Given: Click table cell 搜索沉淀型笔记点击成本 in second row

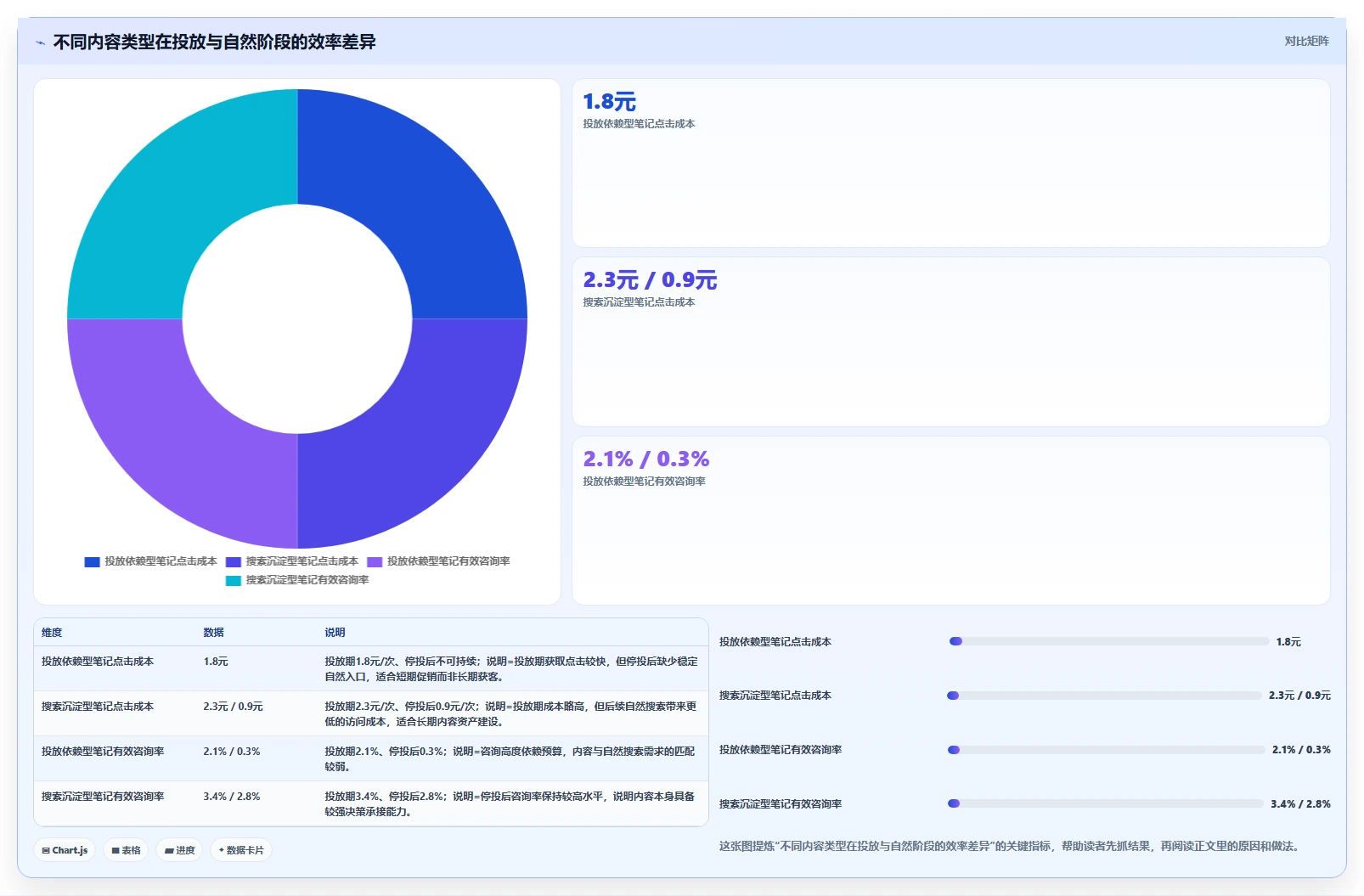Looking at the screenshot, I should click(x=98, y=707).
